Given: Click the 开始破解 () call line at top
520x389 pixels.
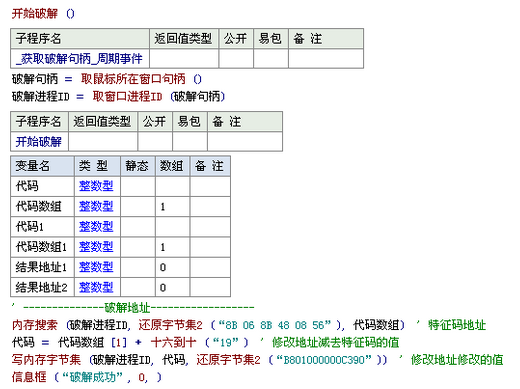Looking at the screenshot, I should click(43, 14).
